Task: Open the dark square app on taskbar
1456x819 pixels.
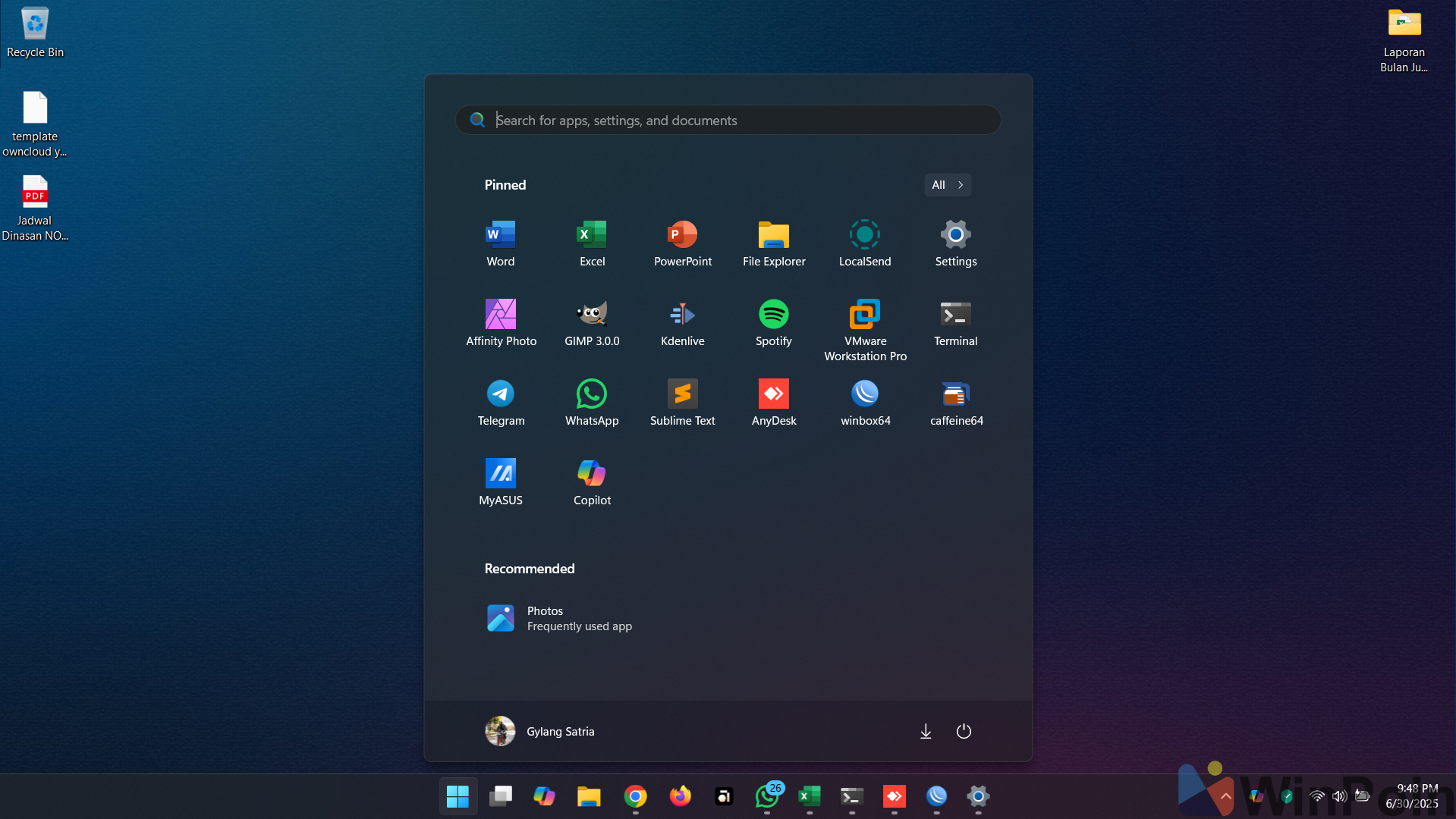Action: tap(724, 796)
